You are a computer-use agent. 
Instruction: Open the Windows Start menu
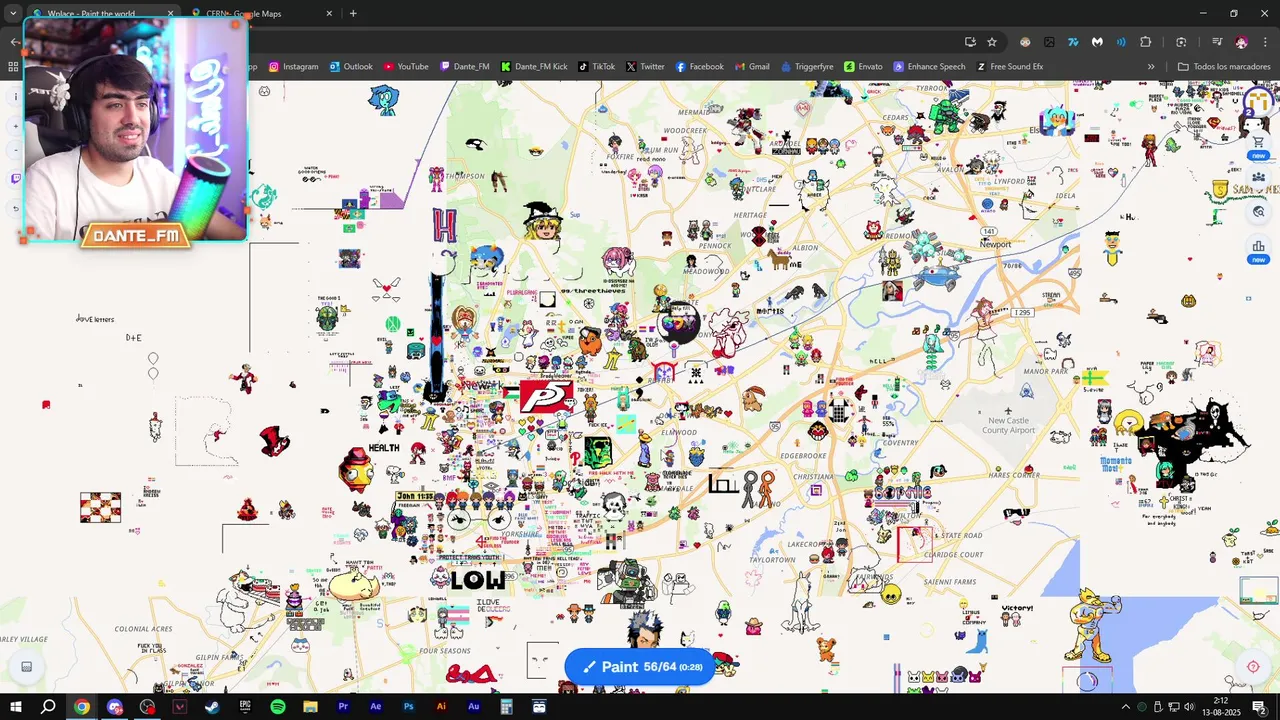tap(16, 707)
